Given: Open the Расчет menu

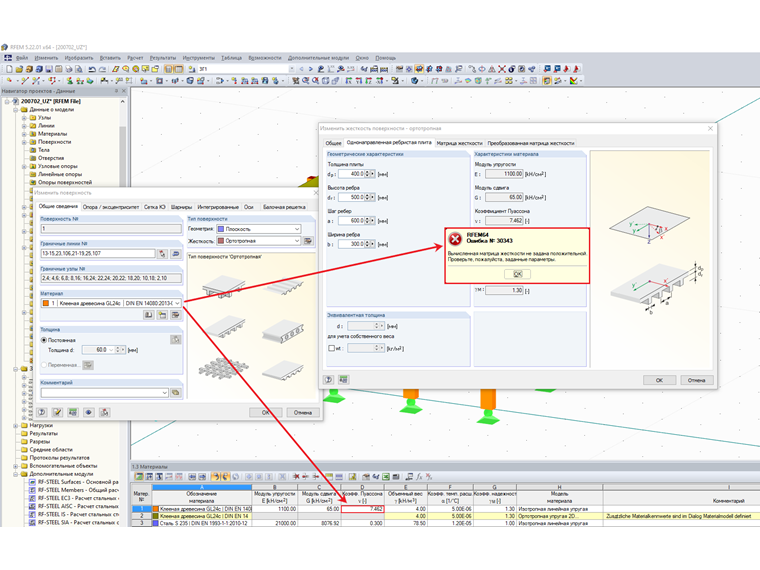Looking at the screenshot, I should [x=135, y=58].
